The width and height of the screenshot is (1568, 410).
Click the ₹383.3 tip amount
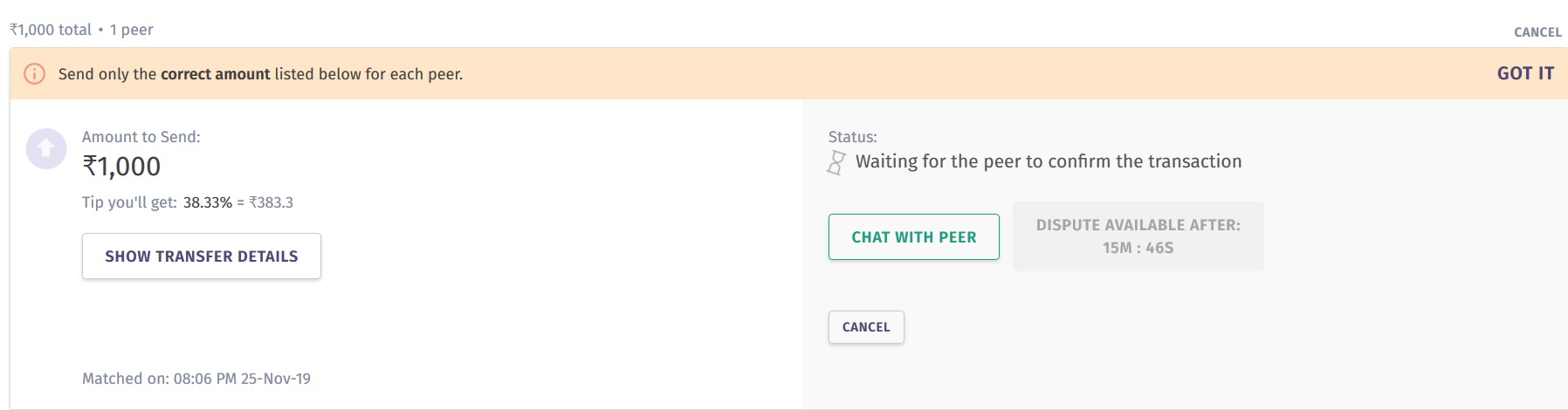[271, 202]
